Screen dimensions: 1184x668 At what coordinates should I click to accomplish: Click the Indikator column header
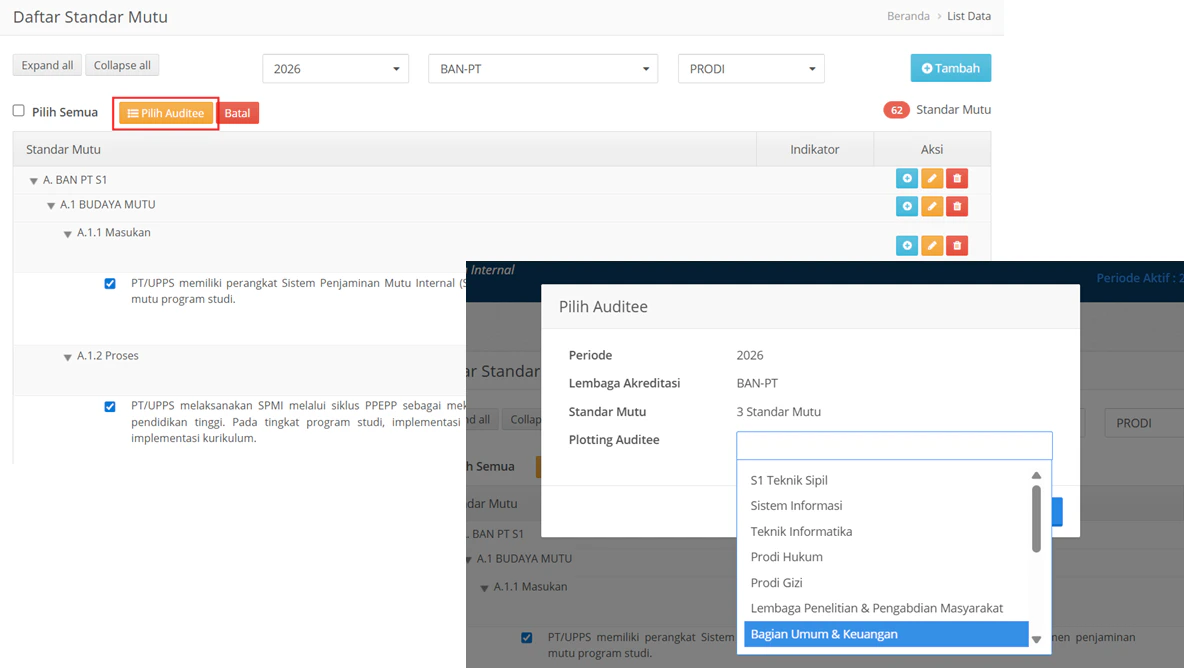tap(815, 149)
